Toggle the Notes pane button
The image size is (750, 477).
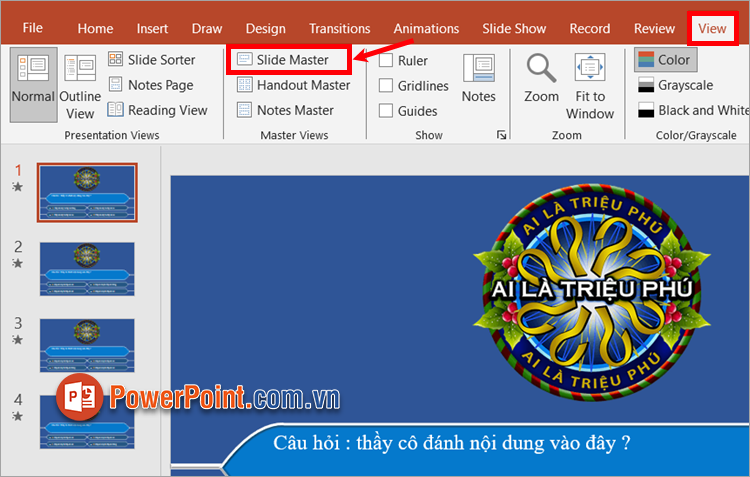point(478,78)
